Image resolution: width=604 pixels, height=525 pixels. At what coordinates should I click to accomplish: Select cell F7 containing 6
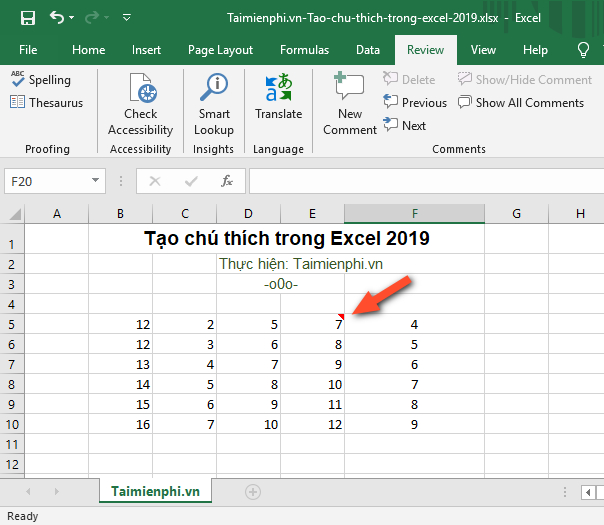414,364
